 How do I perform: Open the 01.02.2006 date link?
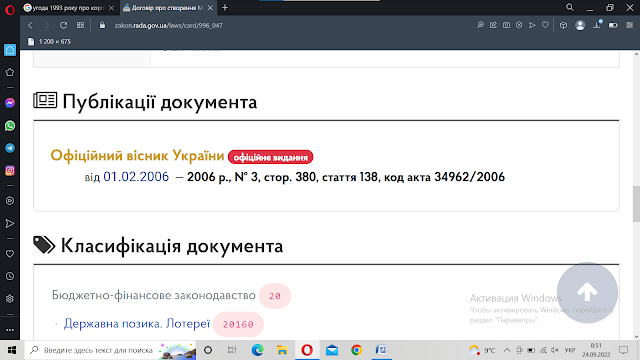click(x=136, y=177)
